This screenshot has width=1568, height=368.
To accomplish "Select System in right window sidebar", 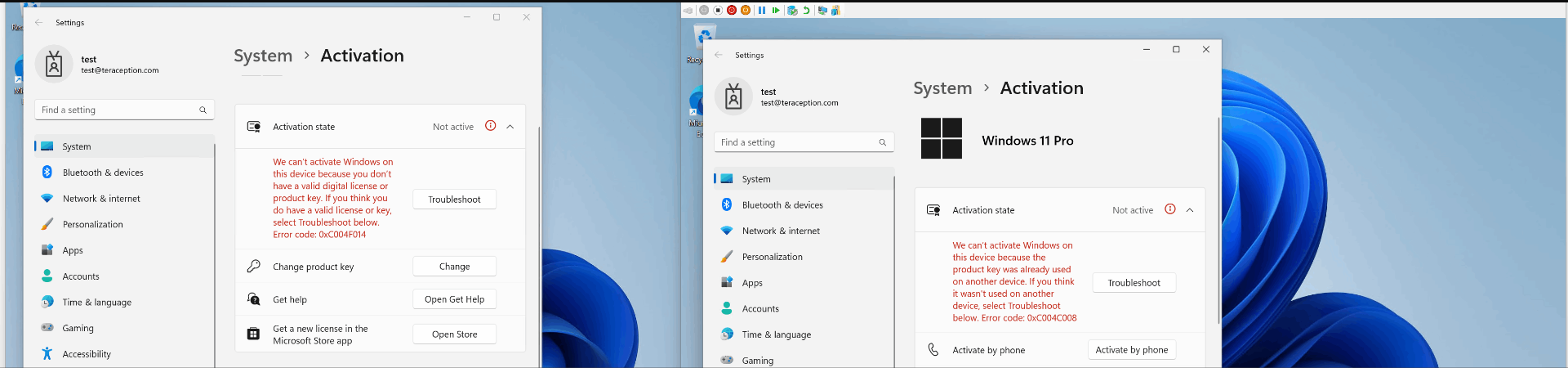I will click(804, 179).
